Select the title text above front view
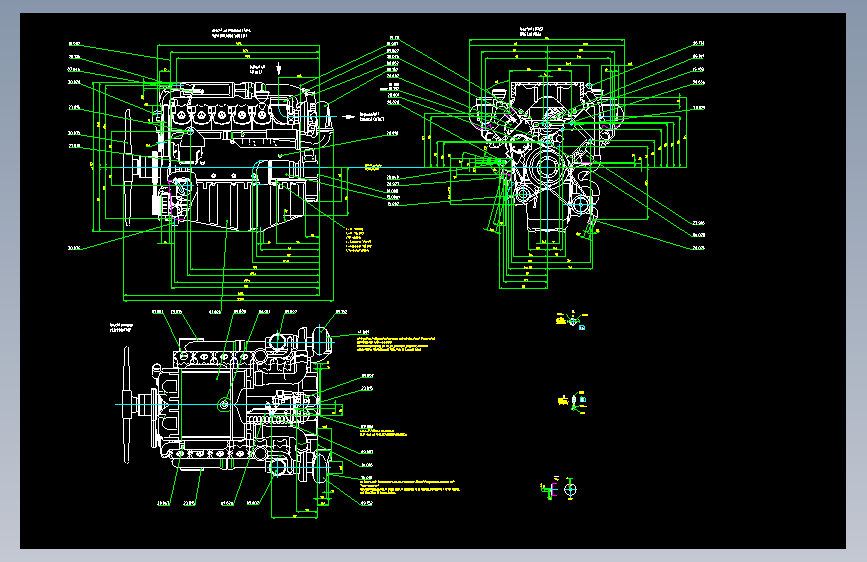The width and height of the screenshot is (867, 562). pyautogui.click(x=531, y=32)
